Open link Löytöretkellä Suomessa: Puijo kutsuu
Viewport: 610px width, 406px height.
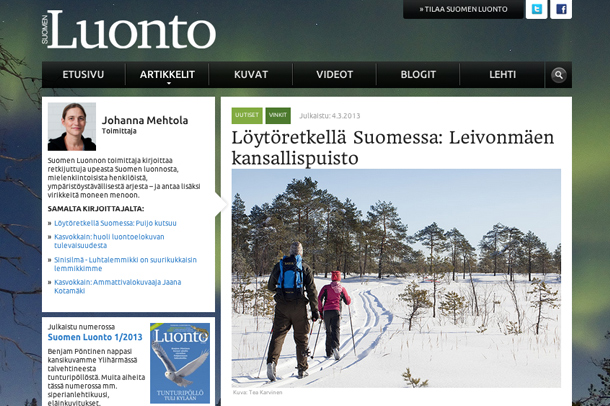click(115, 223)
